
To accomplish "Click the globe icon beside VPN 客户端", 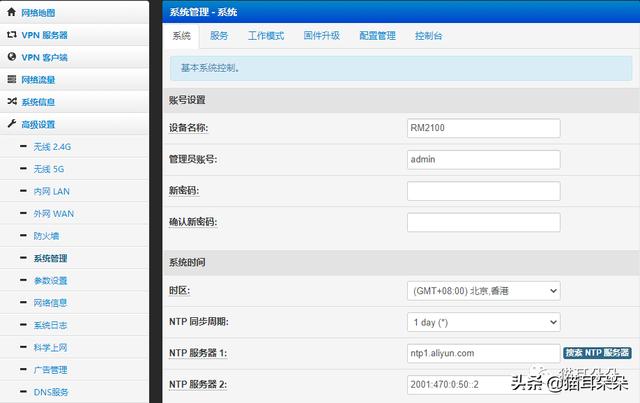I will (12, 57).
